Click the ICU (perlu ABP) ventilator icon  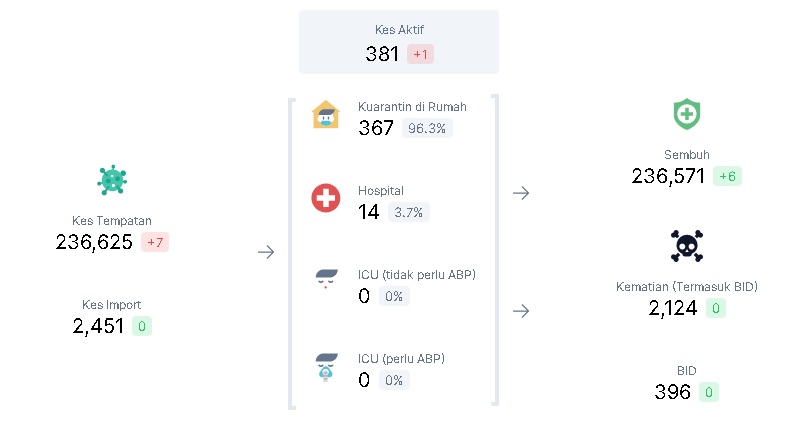click(x=326, y=367)
